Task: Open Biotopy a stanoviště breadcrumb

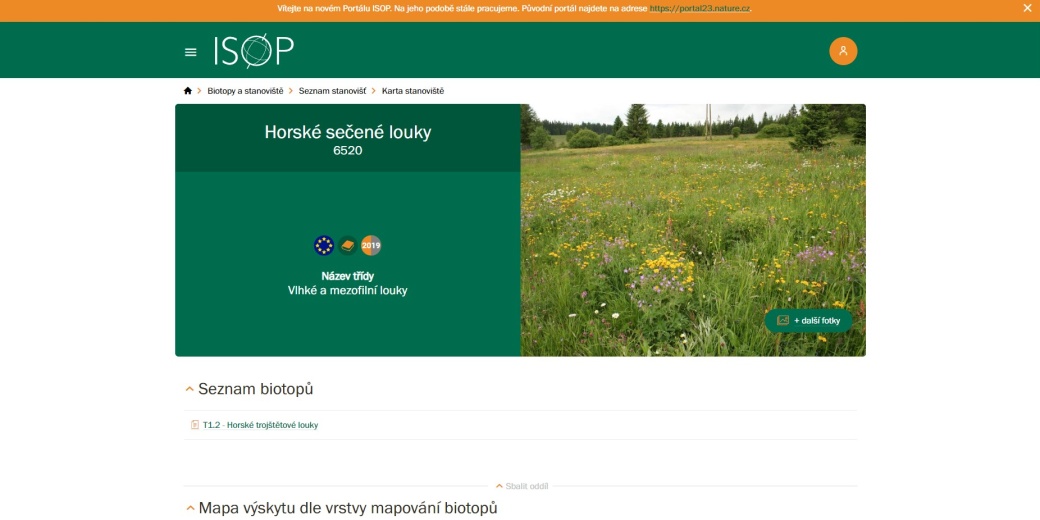Action: [x=245, y=91]
